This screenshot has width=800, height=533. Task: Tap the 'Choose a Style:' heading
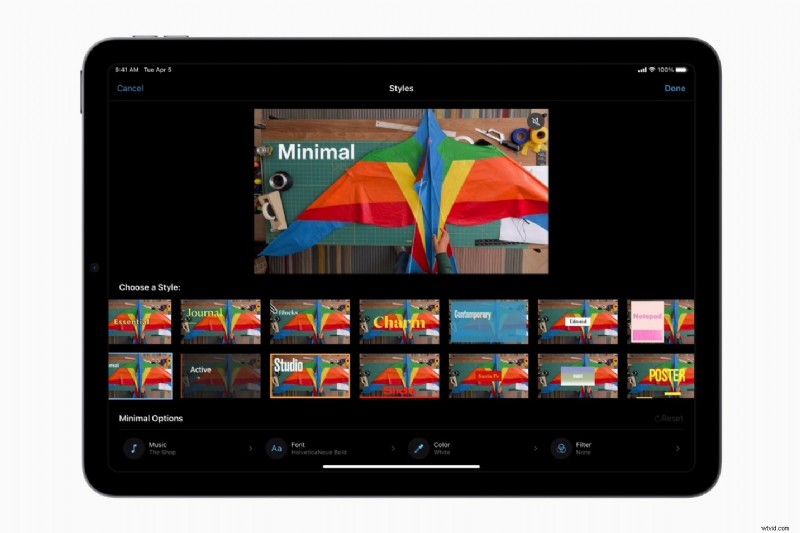[x=149, y=287]
